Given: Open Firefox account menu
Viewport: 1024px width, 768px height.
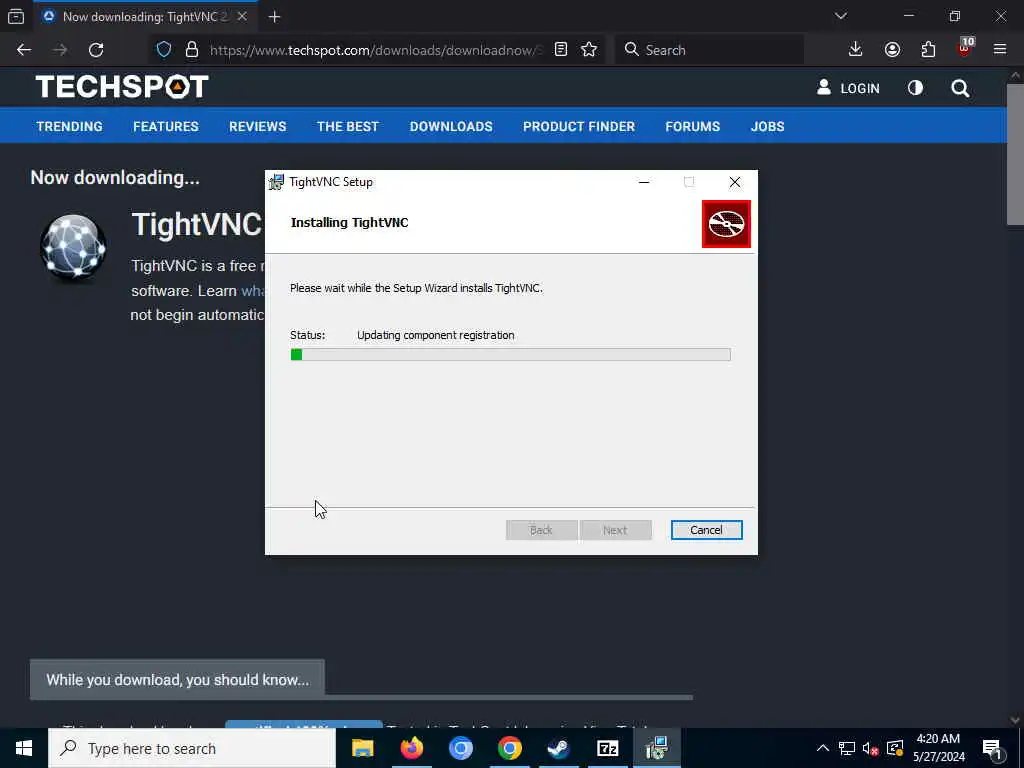Looking at the screenshot, I should [x=892, y=50].
